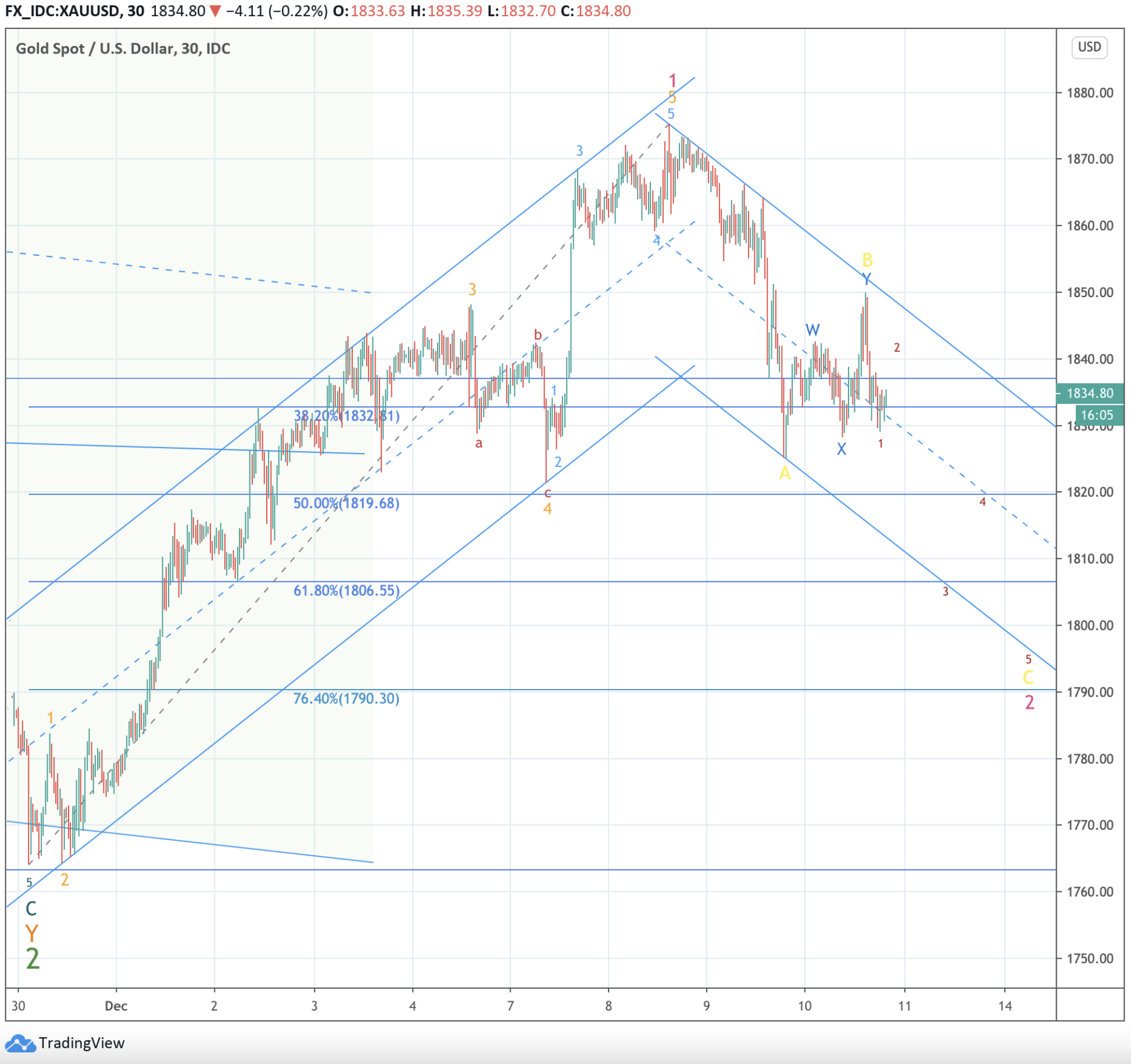Click the TradingView text link

click(81, 1043)
